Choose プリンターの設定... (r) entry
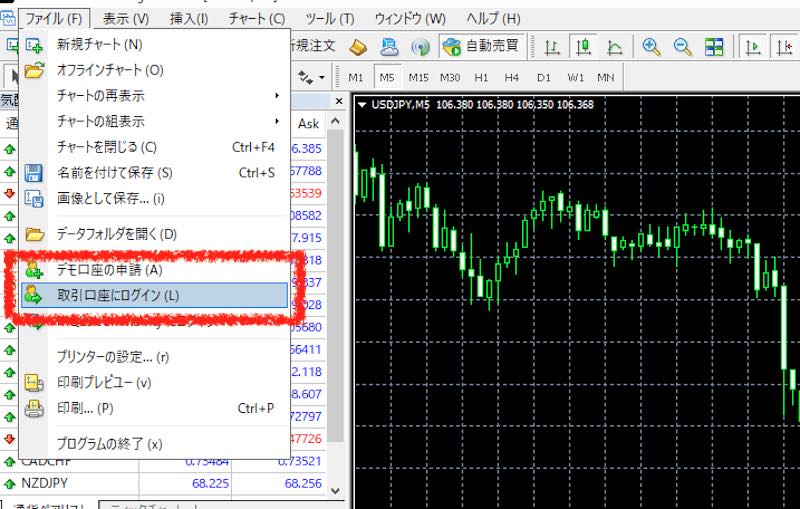 [155, 357]
